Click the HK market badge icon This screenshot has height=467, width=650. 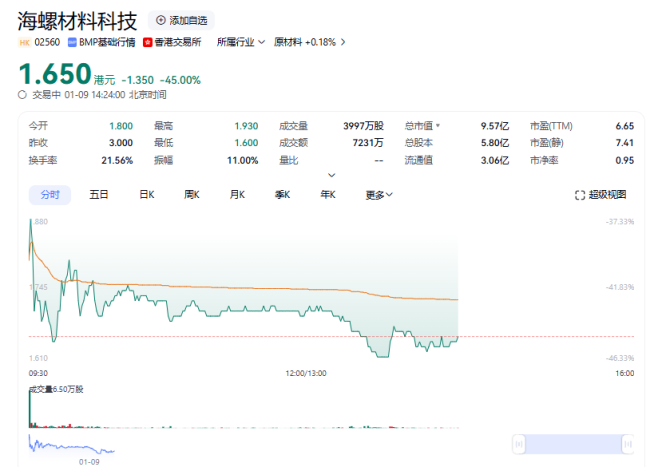[24, 42]
